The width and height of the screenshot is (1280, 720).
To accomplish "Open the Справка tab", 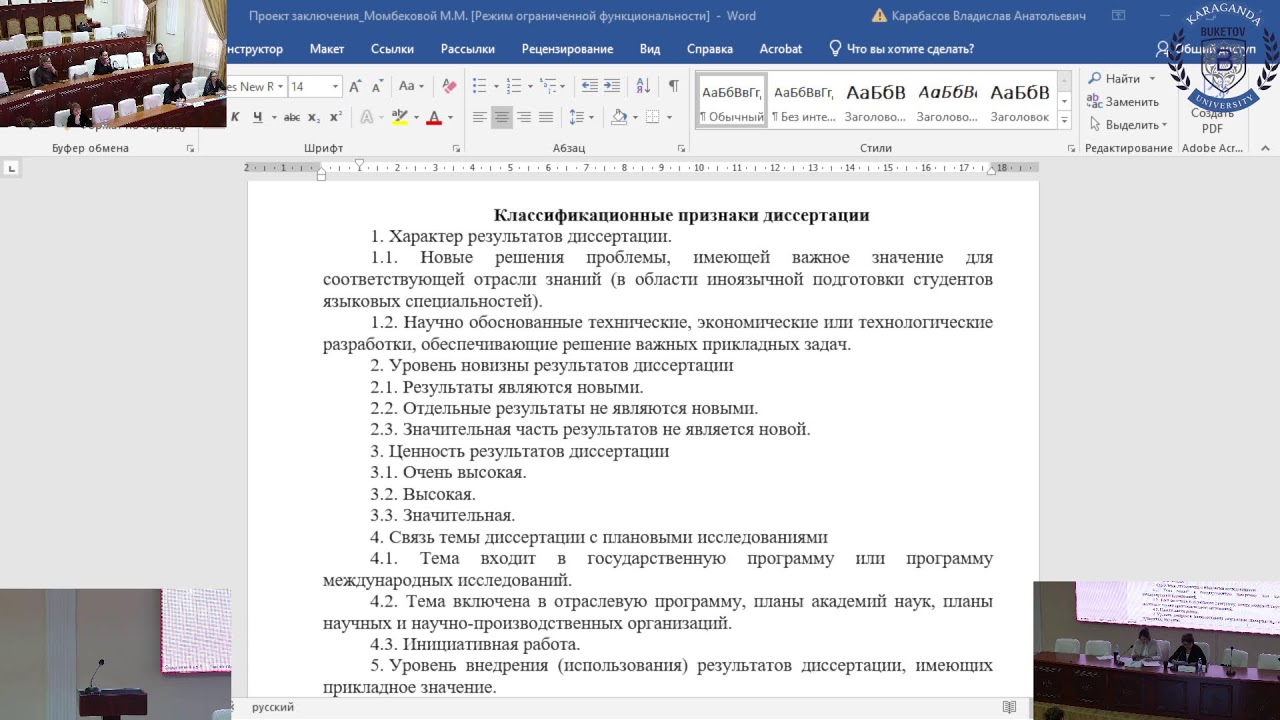I will pyautogui.click(x=710, y=48).
